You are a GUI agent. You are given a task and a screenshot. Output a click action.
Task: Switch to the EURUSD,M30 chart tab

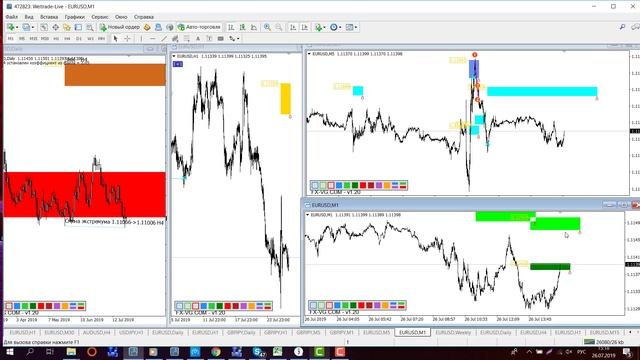[59, 333]
